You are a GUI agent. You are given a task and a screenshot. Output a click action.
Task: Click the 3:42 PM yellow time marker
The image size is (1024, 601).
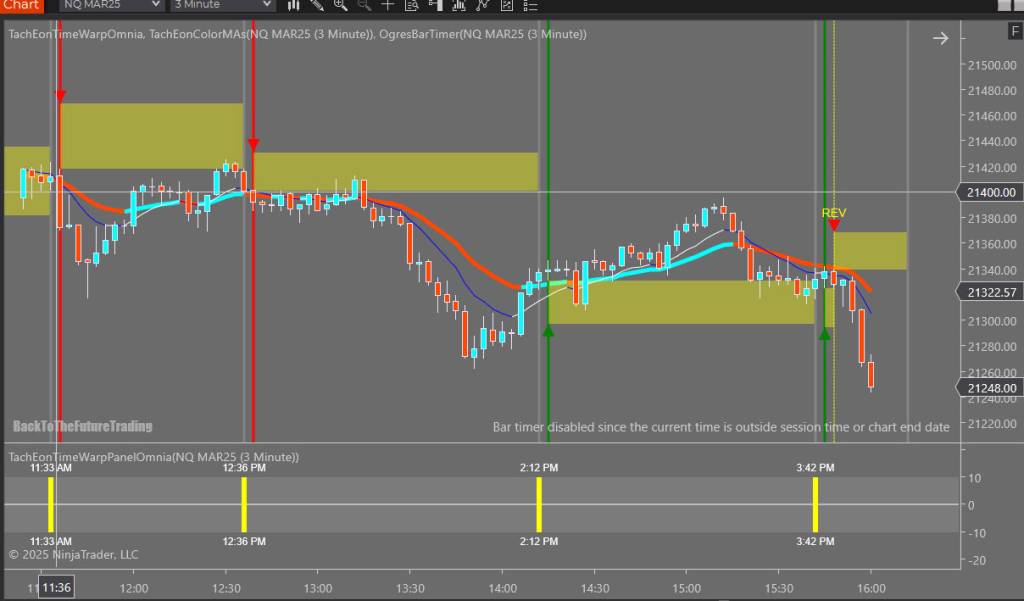(x=815, y=504)
